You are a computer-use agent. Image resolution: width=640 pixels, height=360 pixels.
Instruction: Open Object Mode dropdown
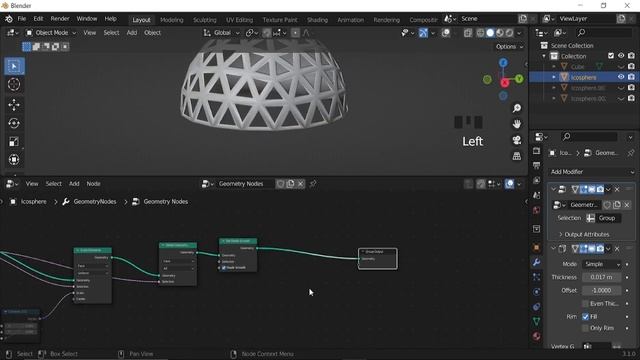(51, 33)
